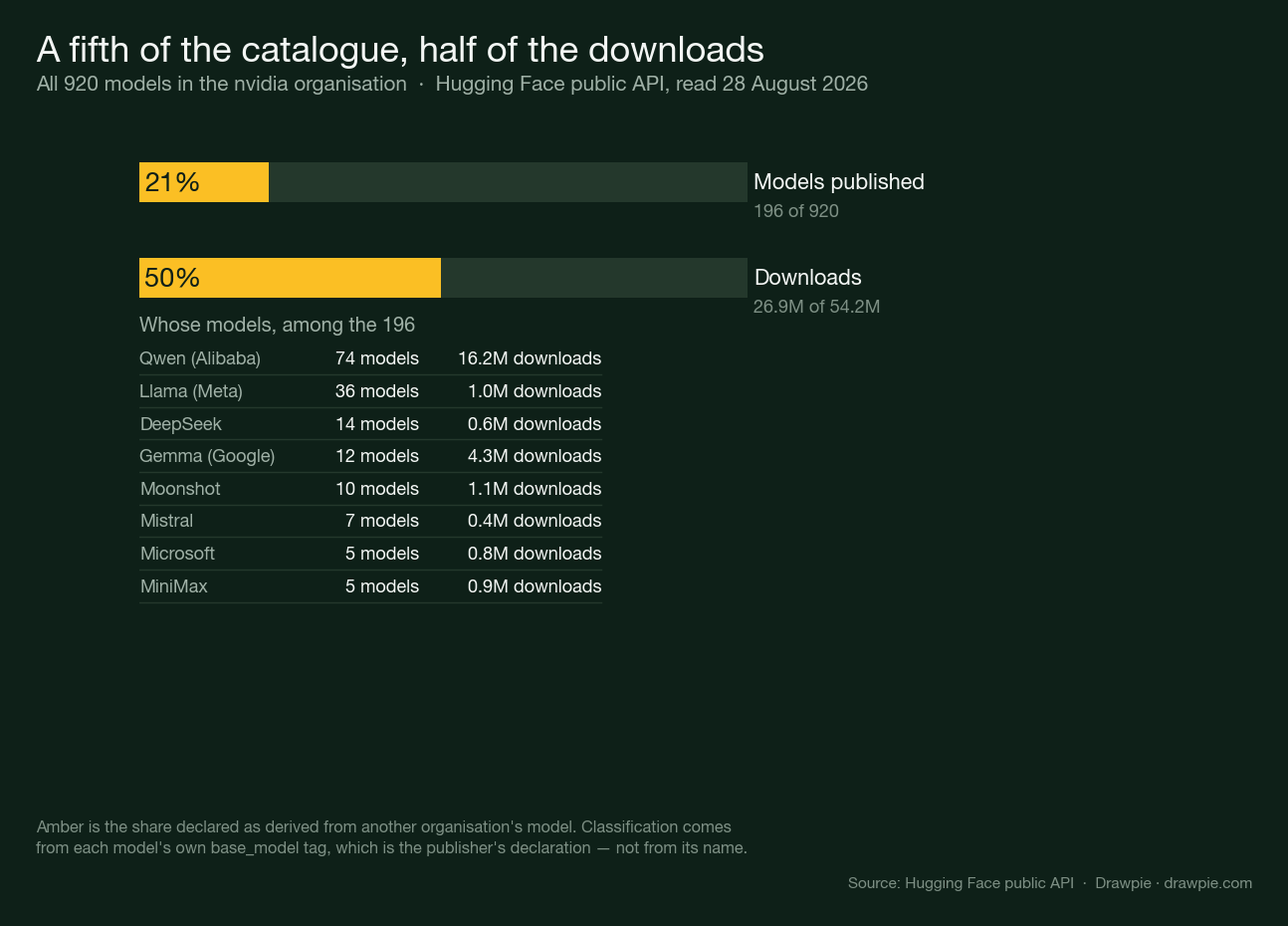Click the '196 of 920' value
This screenshot has width=1288, height=926.
click(796, 211)
